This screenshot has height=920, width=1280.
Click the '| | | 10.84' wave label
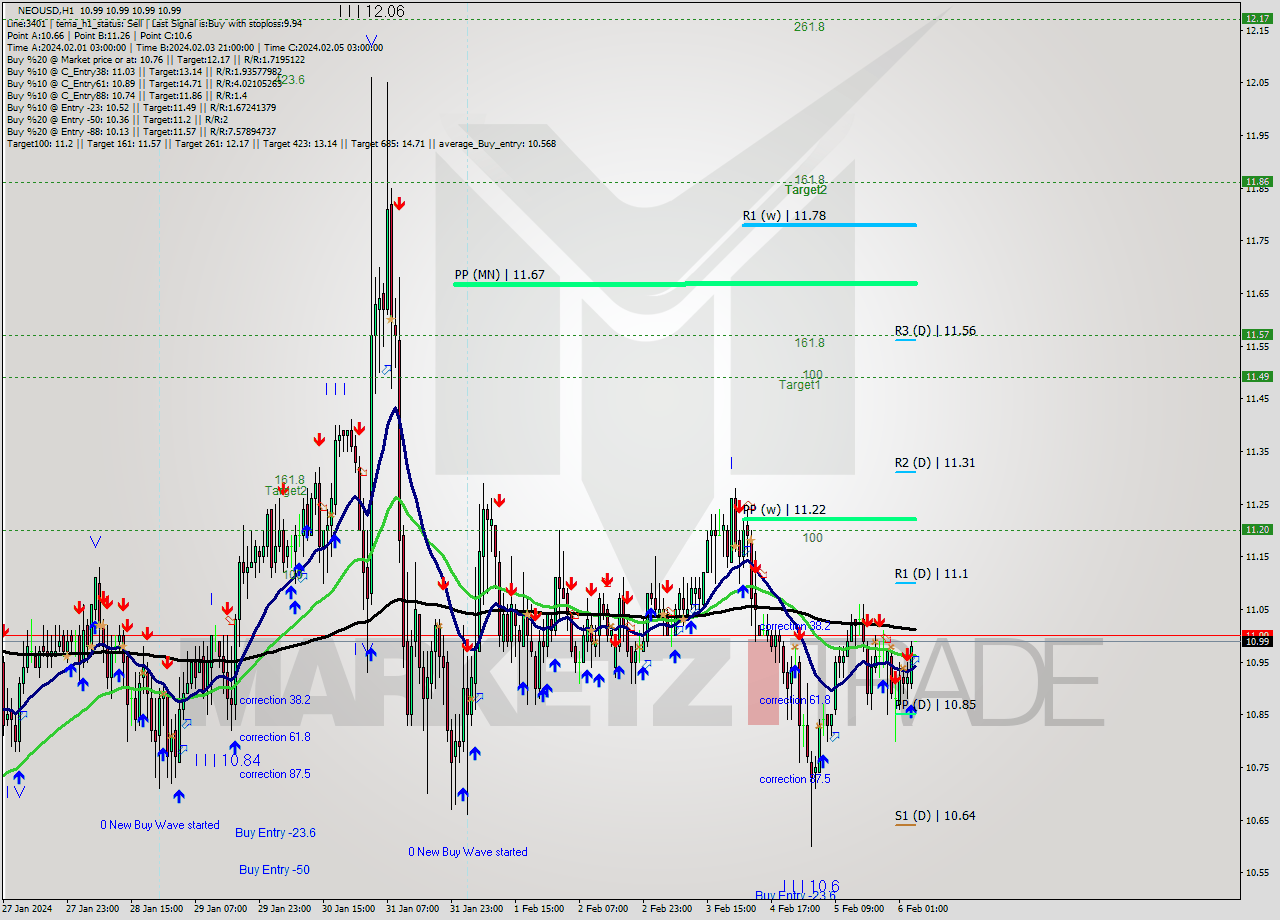point(227,761)
